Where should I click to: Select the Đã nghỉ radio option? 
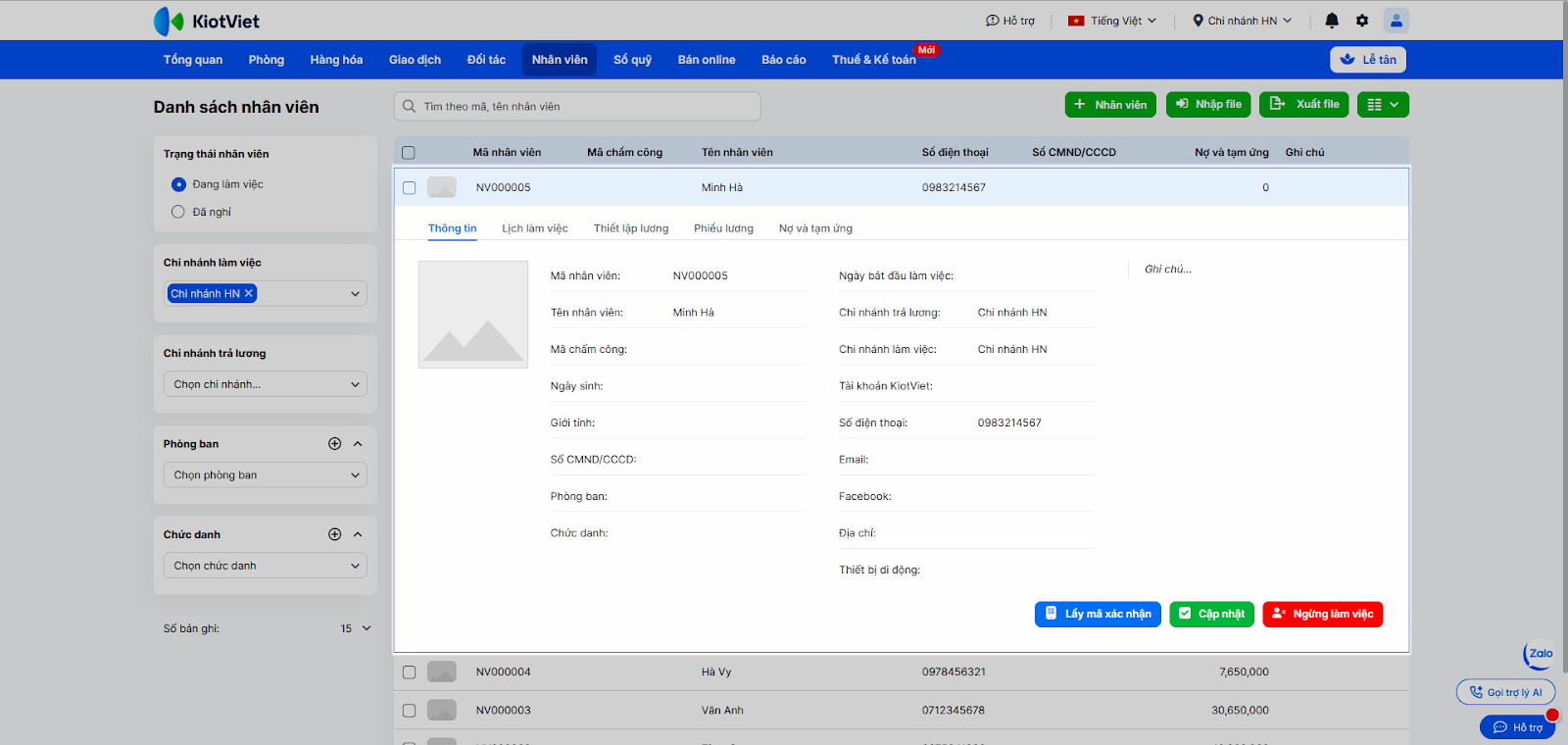tap(178, 212)
